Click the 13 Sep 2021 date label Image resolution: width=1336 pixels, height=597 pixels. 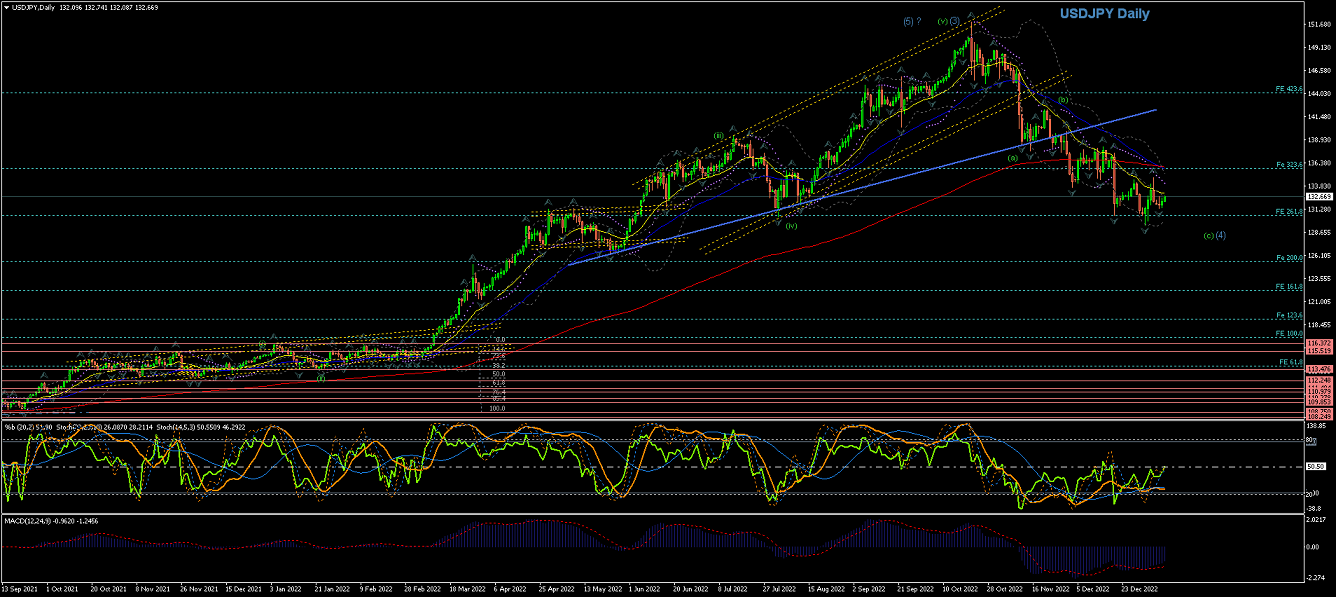21,590
